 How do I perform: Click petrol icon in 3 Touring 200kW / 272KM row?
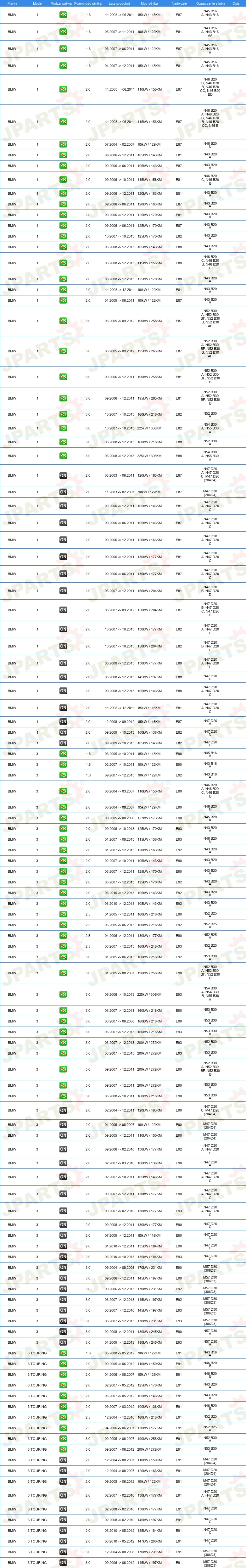[x=63, y=1449]
